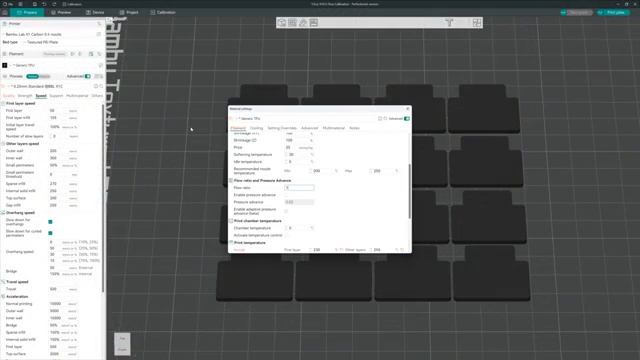The height and width of the screenshot is (360, 640).
Task: Open dropdown arrow next to Slice plate button
Action: [x=563, y=13]
